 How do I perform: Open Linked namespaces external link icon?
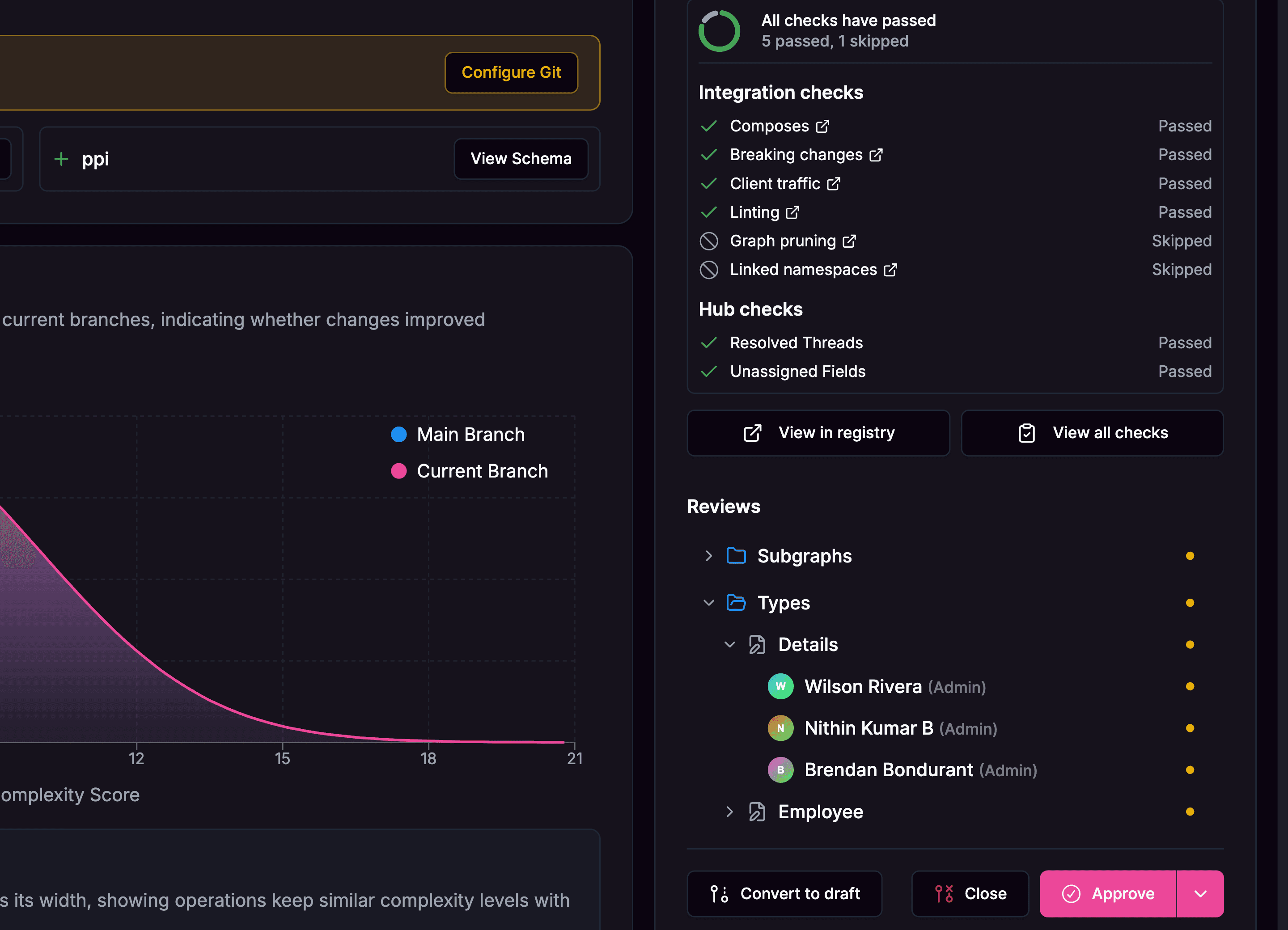(x=890, y=270)
